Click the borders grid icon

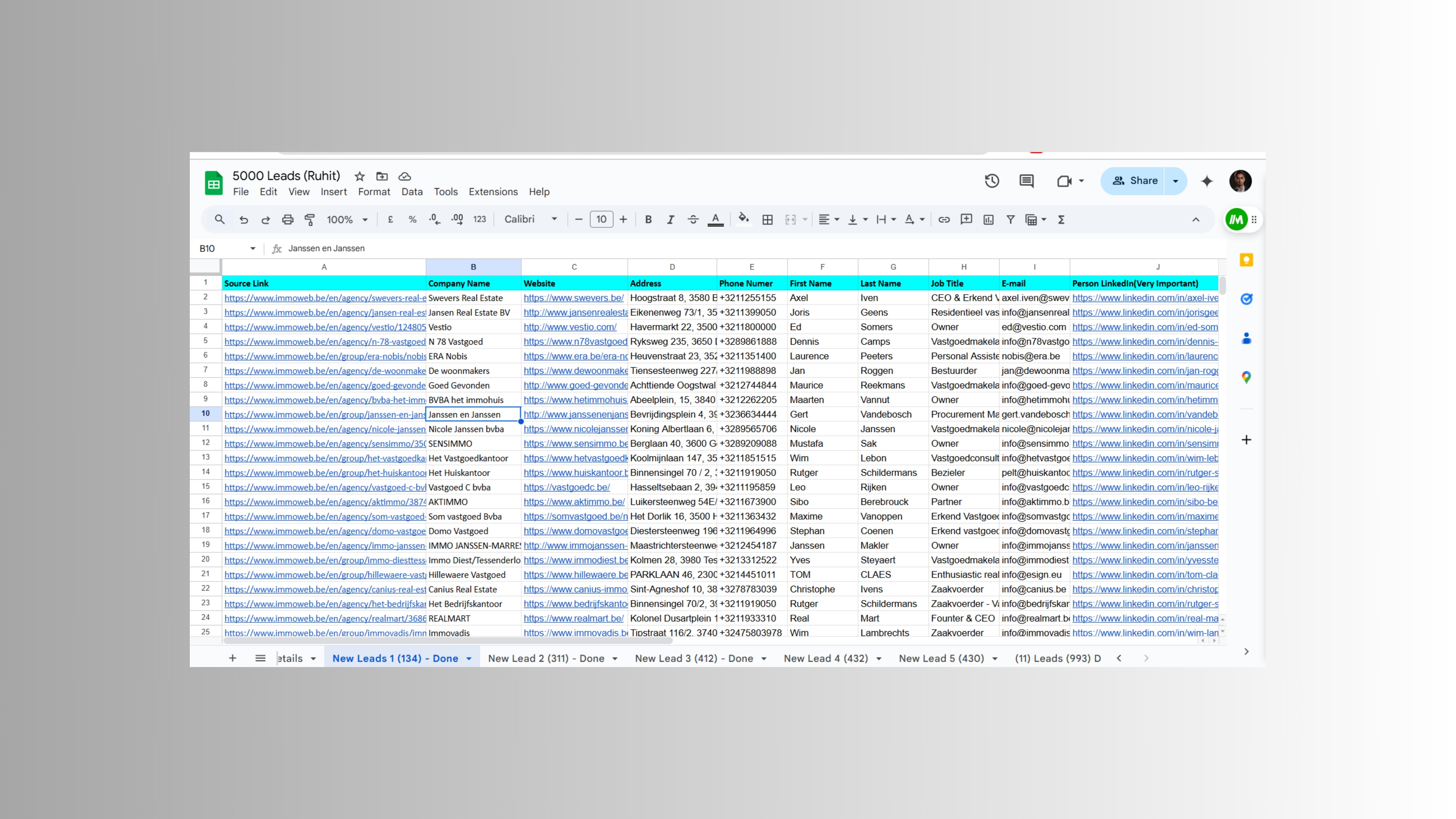coord(767,219)
